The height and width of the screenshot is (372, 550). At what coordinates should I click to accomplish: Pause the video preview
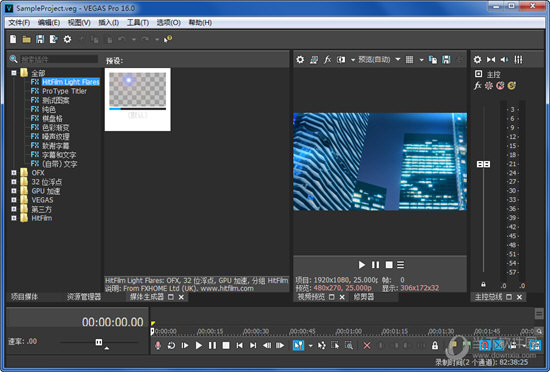[x=375, y=265]
